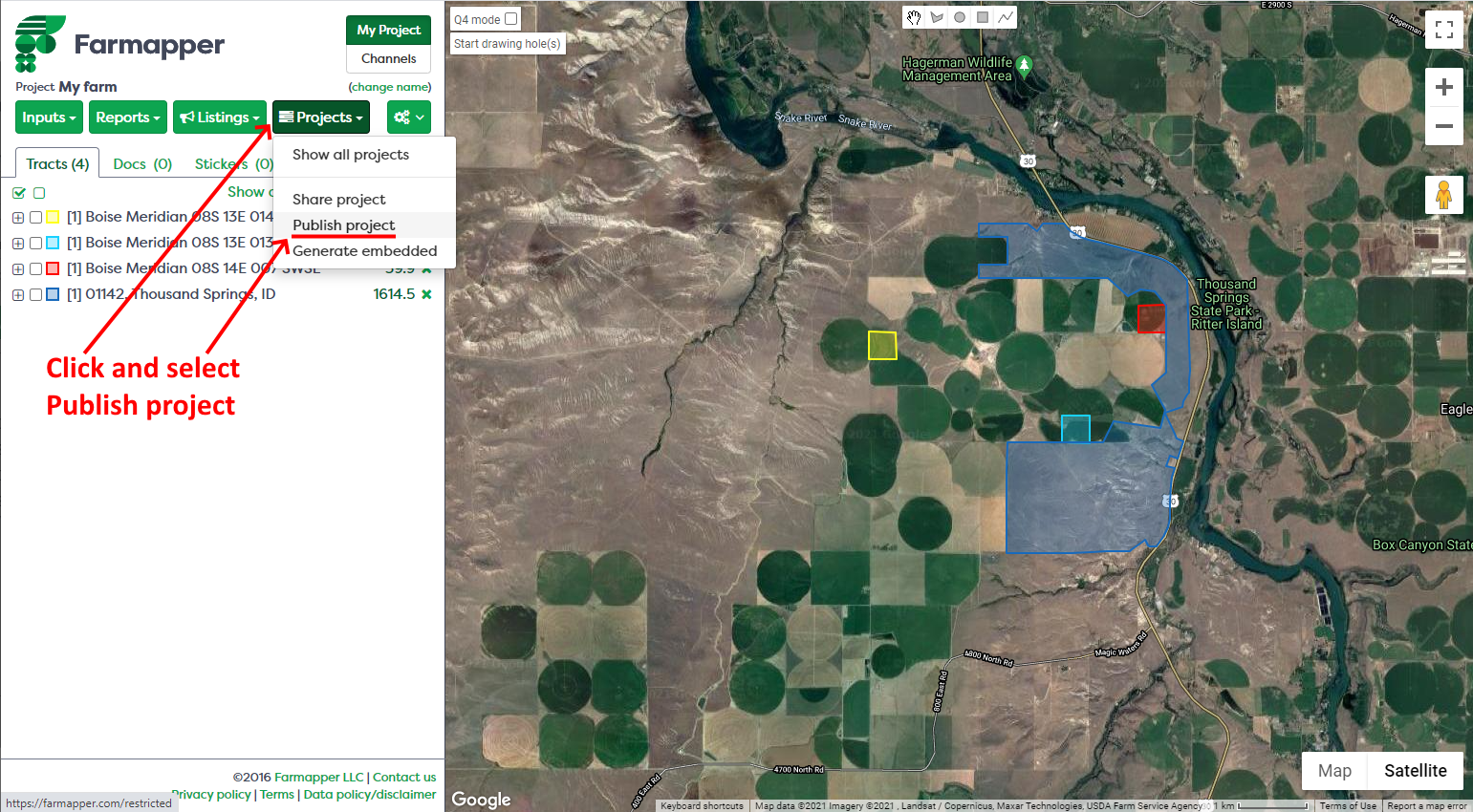Open the Reports dropdown menu

point(128,118)
